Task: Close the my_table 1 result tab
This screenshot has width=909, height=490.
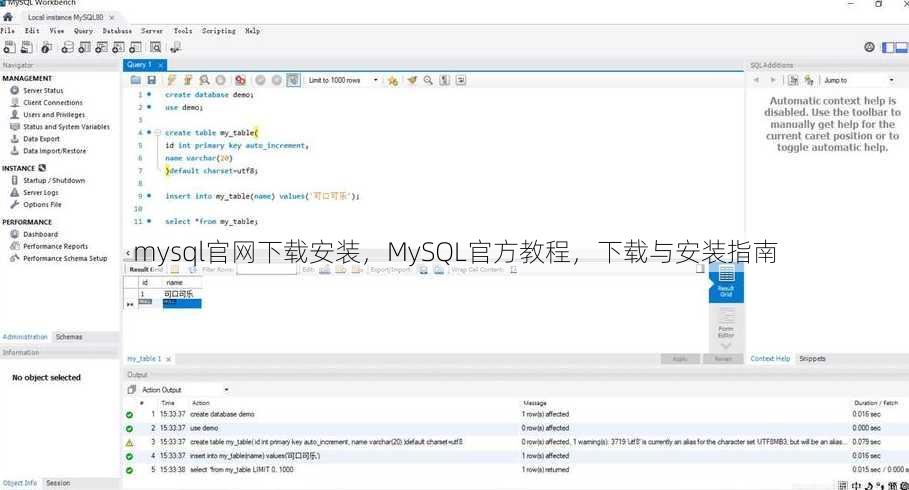Action: click(168, 359)
